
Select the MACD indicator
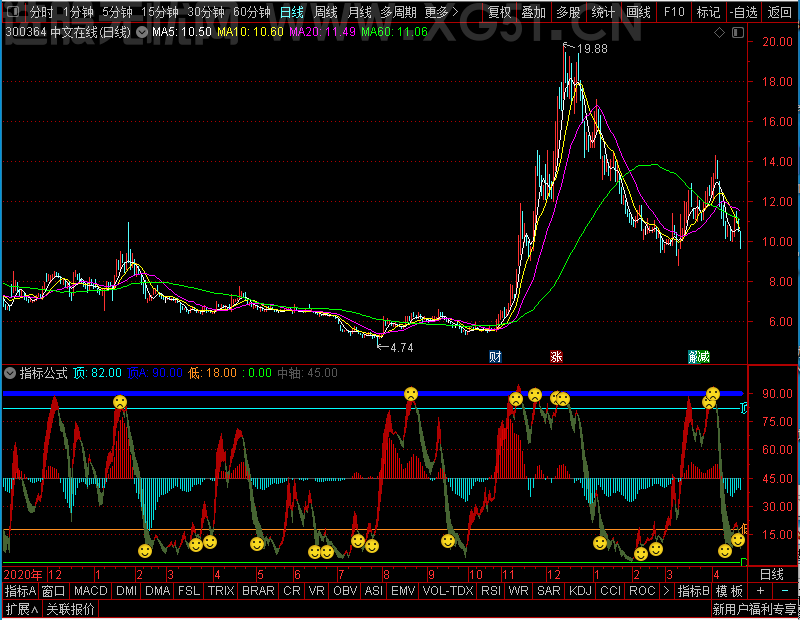pos(91,591)
